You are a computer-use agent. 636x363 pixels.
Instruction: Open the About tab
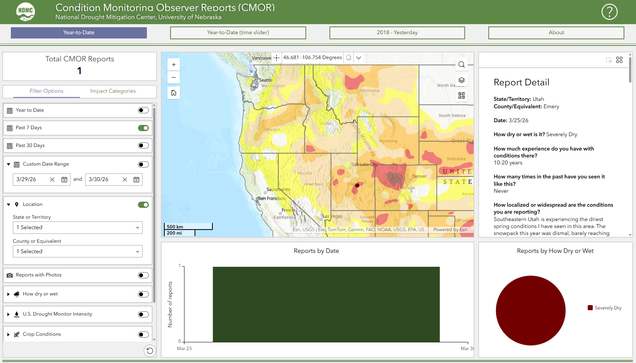click(x=556, y=32)
